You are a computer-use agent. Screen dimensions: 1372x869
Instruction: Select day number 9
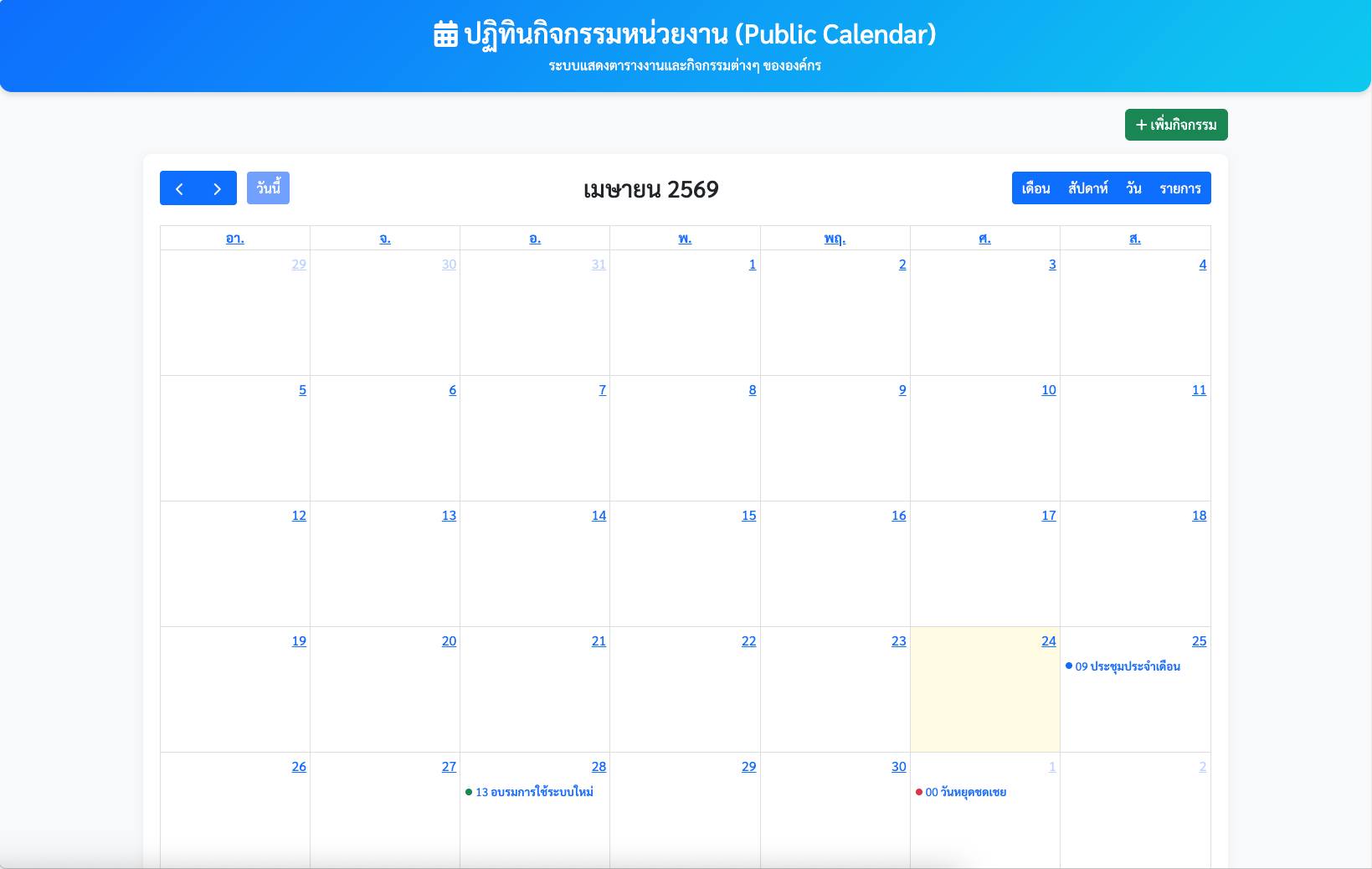(902, 390)
